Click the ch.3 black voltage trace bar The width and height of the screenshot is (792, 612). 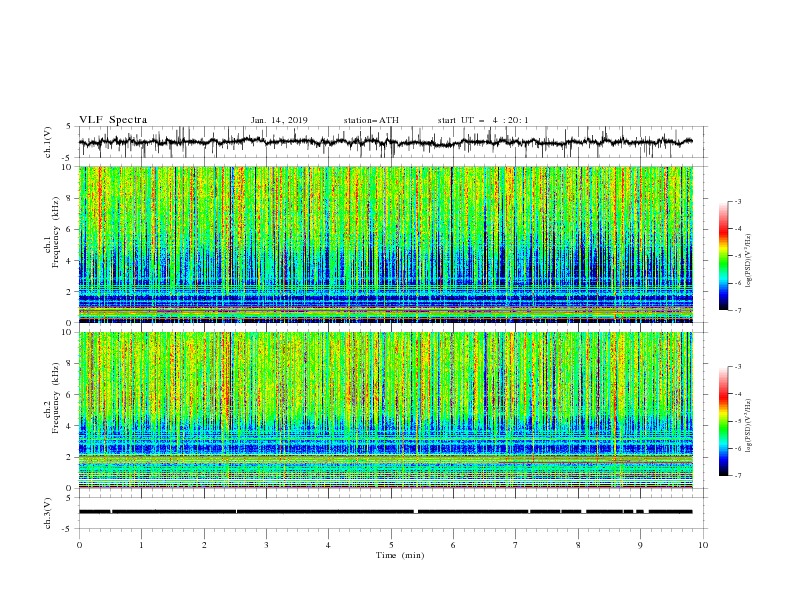(x=385, y=512)
